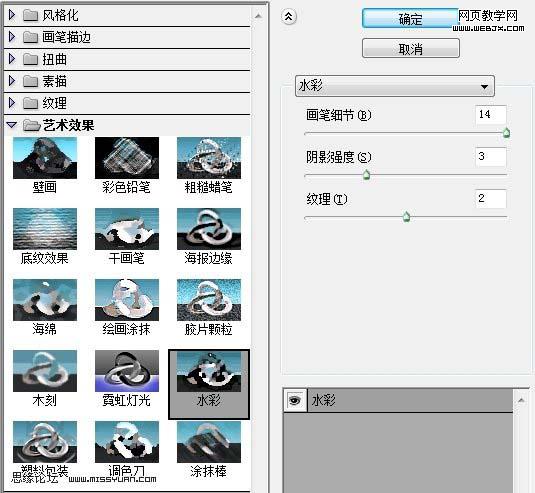Click the 纹理 value field
This screenshot has width=535, height=493.
(x=491, y=199)
